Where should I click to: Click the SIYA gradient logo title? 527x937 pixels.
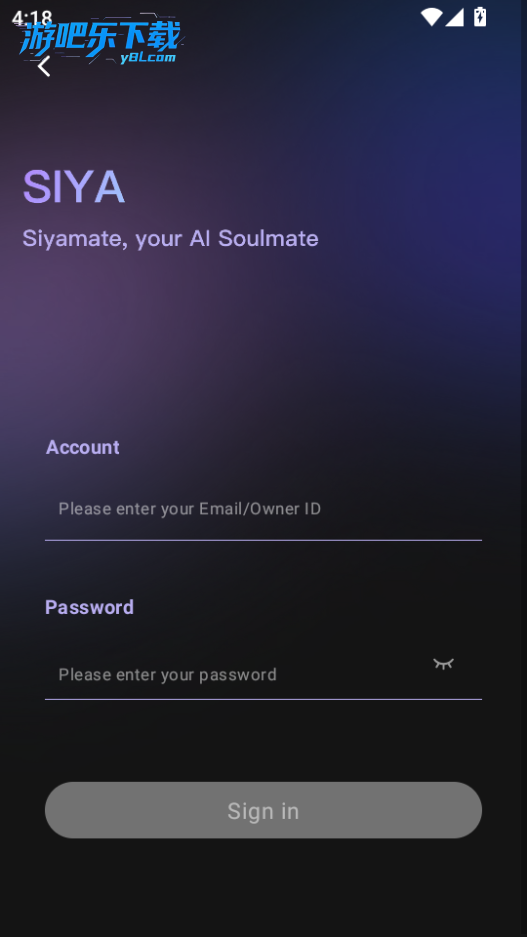coord(73,187)
